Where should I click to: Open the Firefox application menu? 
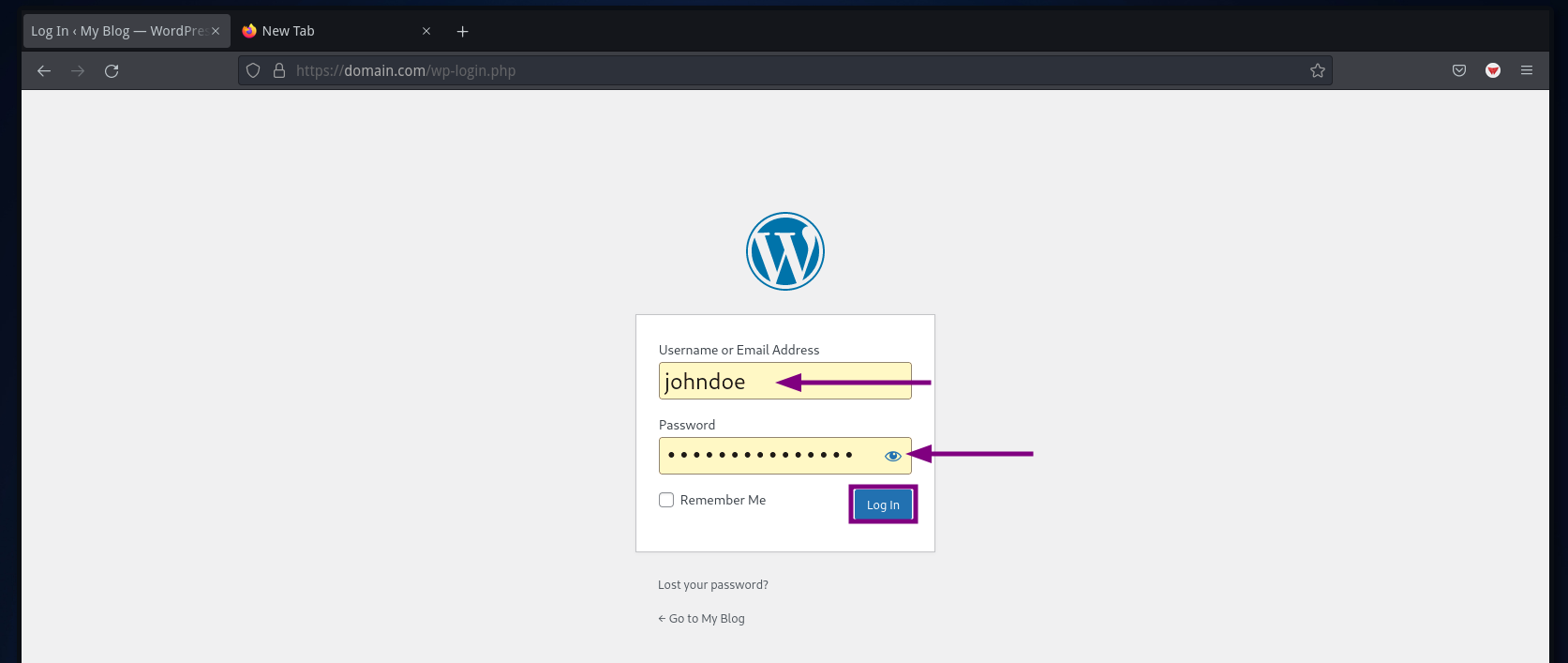[x=1527, y=70]
